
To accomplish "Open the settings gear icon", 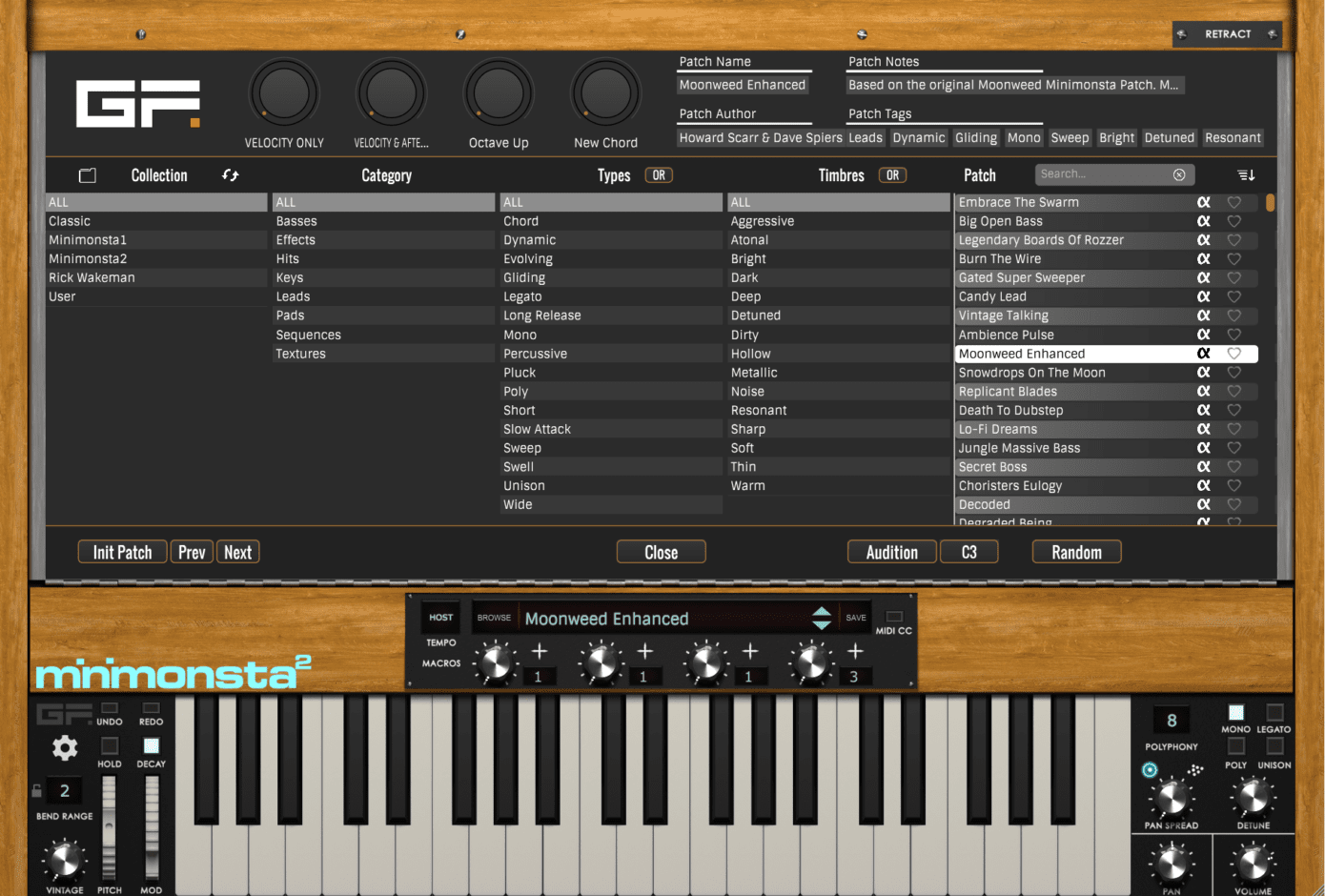I will (x=65, y=748).
